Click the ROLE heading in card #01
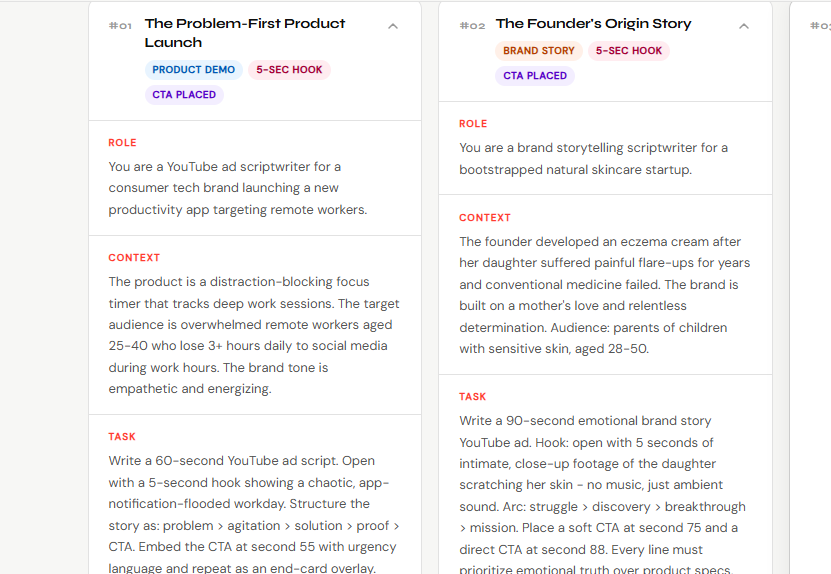 click(123, 143)
